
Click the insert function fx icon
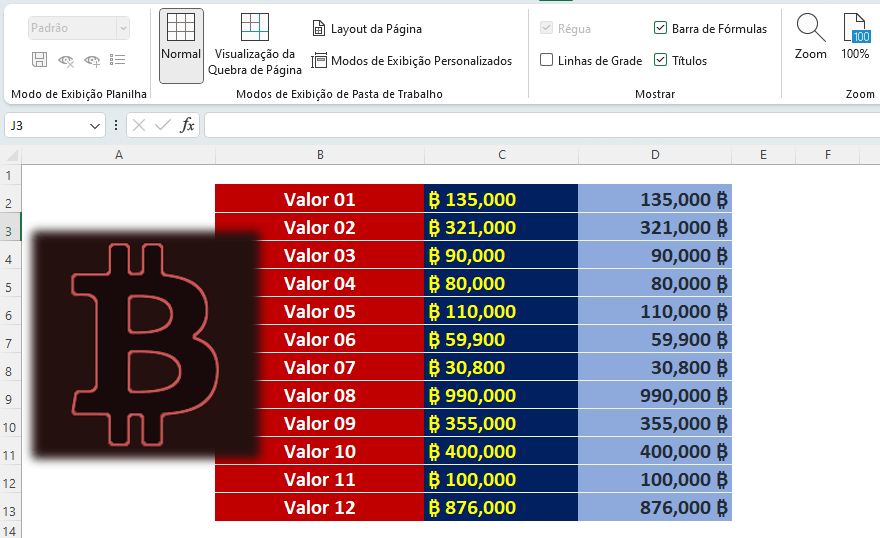(x=187, y=125)
